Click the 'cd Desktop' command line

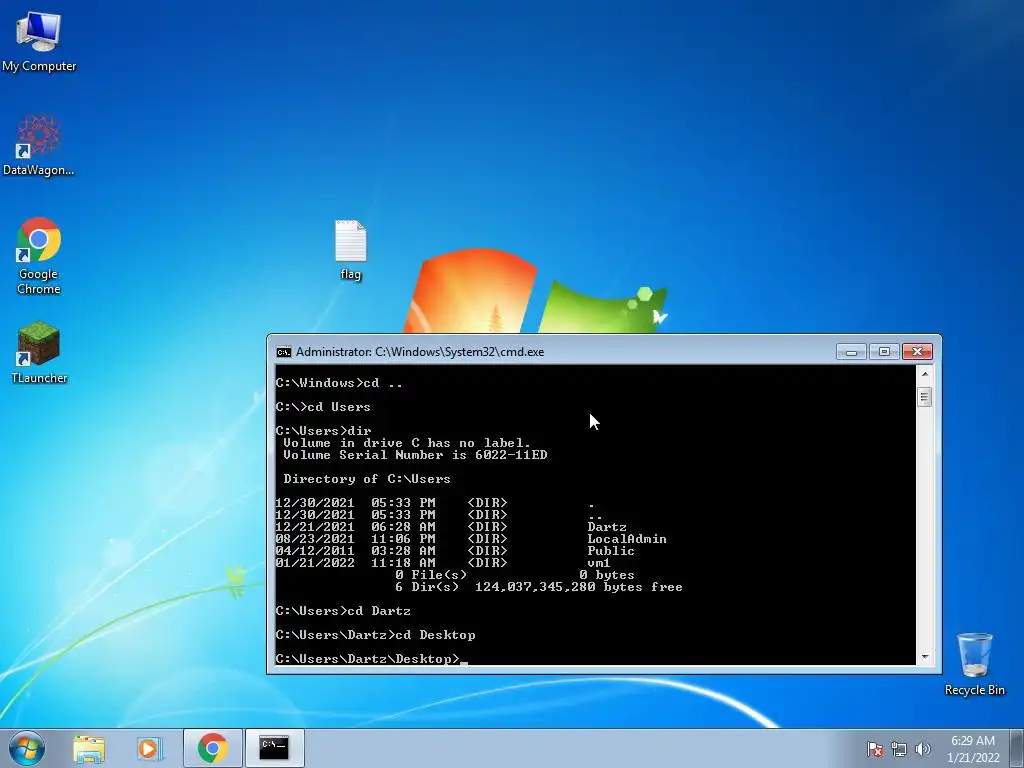point(376,635)
